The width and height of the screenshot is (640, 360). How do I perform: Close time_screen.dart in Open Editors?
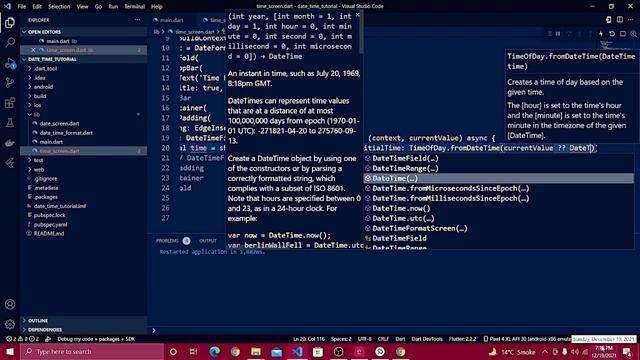pyautogui.click(x=33, y=50)
